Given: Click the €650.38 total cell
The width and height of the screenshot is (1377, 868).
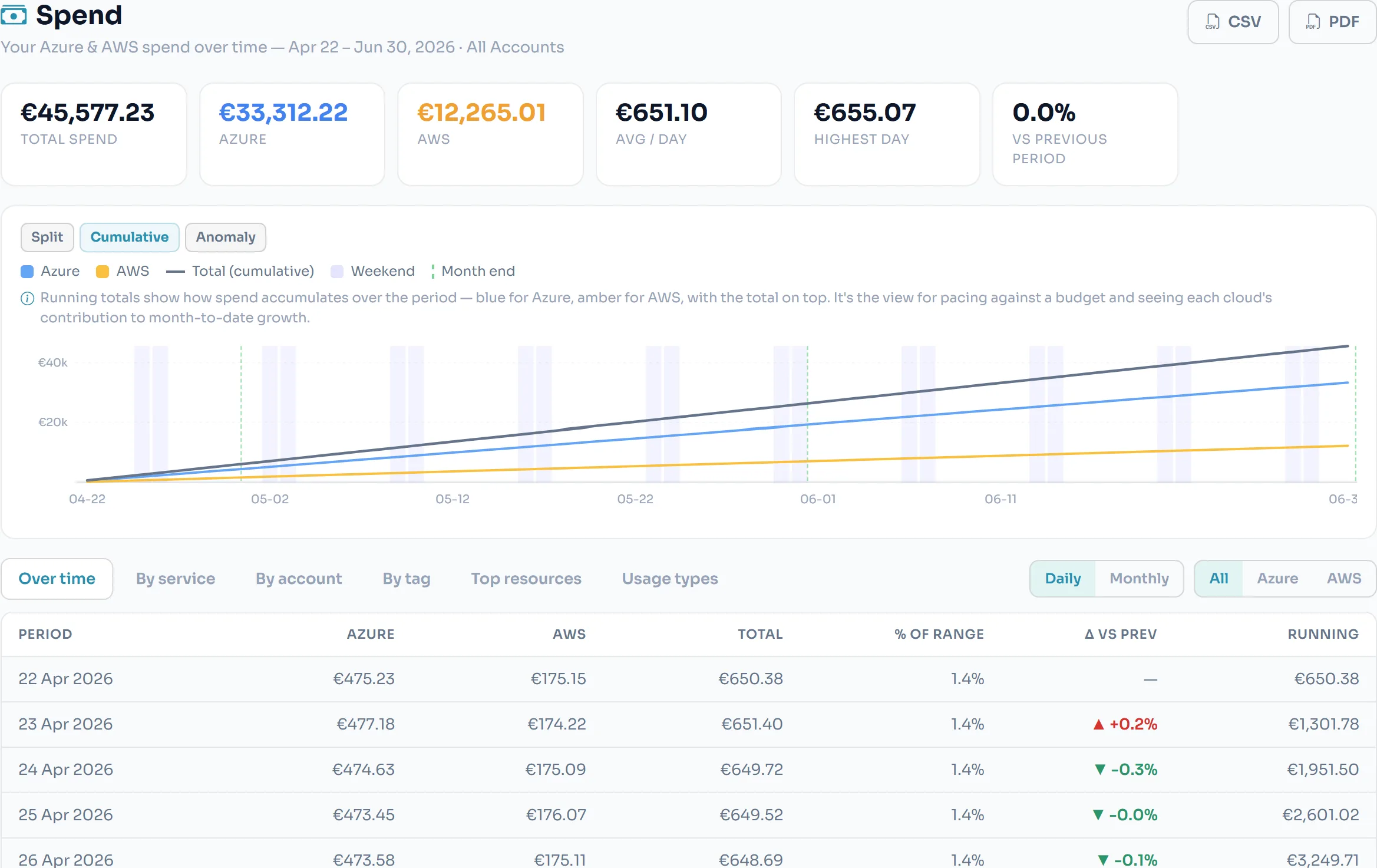Looking at the screenshot, I should (x=751, y=679).
